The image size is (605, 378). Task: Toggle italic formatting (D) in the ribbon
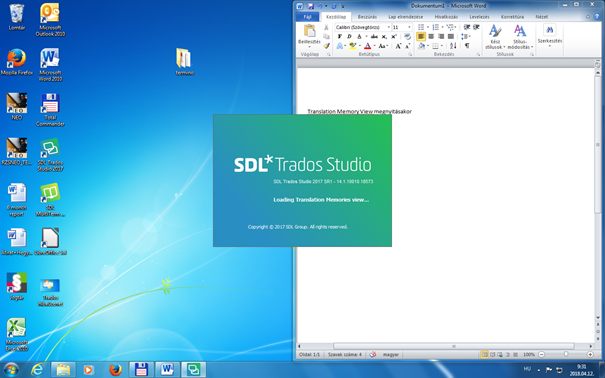[349, 37]
